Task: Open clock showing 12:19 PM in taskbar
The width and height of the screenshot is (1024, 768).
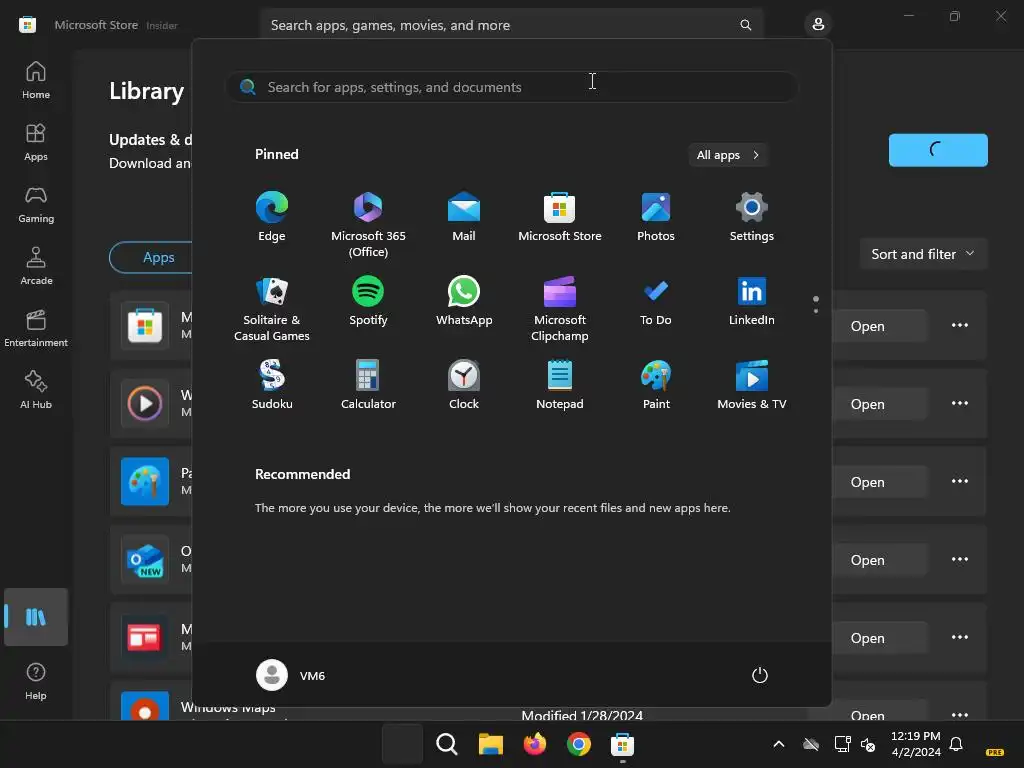Action: click(x=916, y=744)
